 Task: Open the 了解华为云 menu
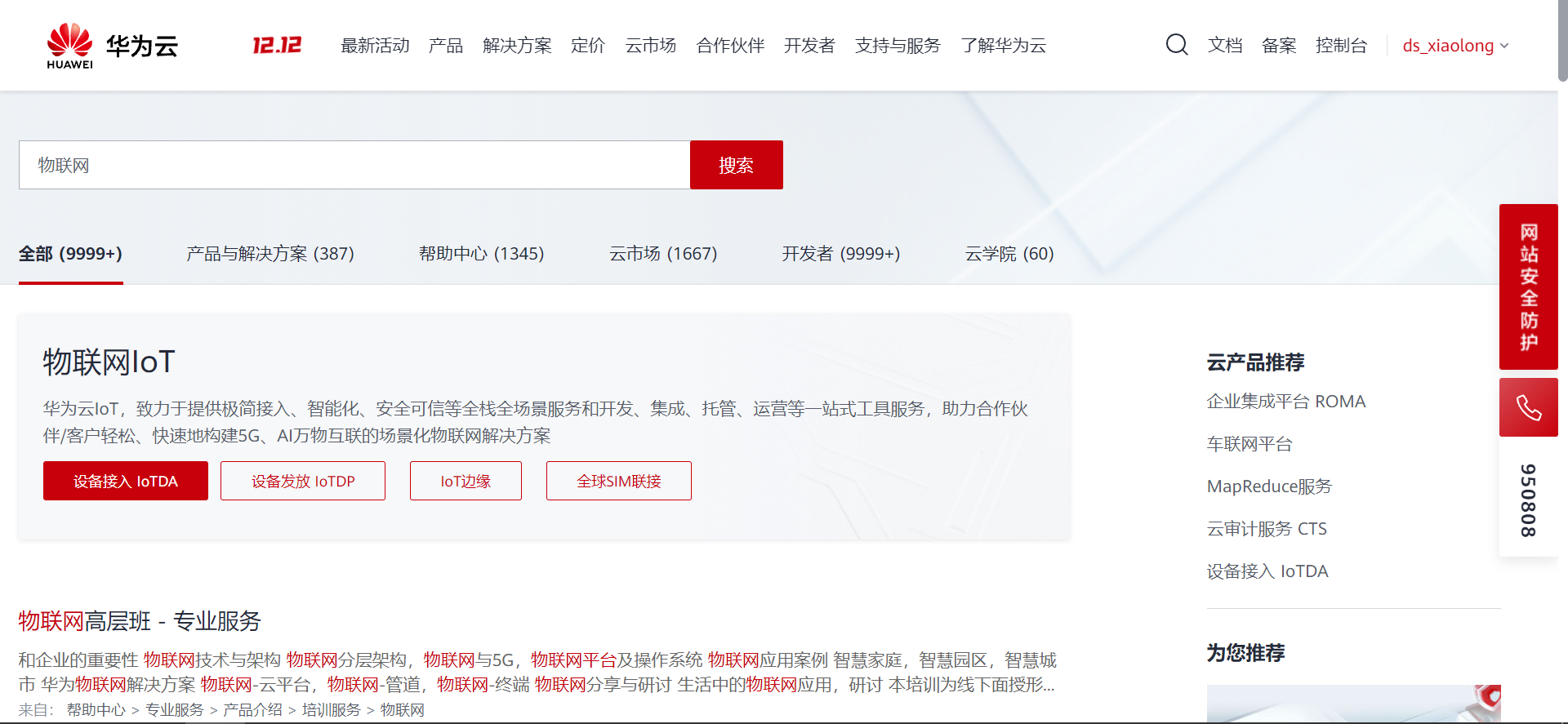point(1004,46)
